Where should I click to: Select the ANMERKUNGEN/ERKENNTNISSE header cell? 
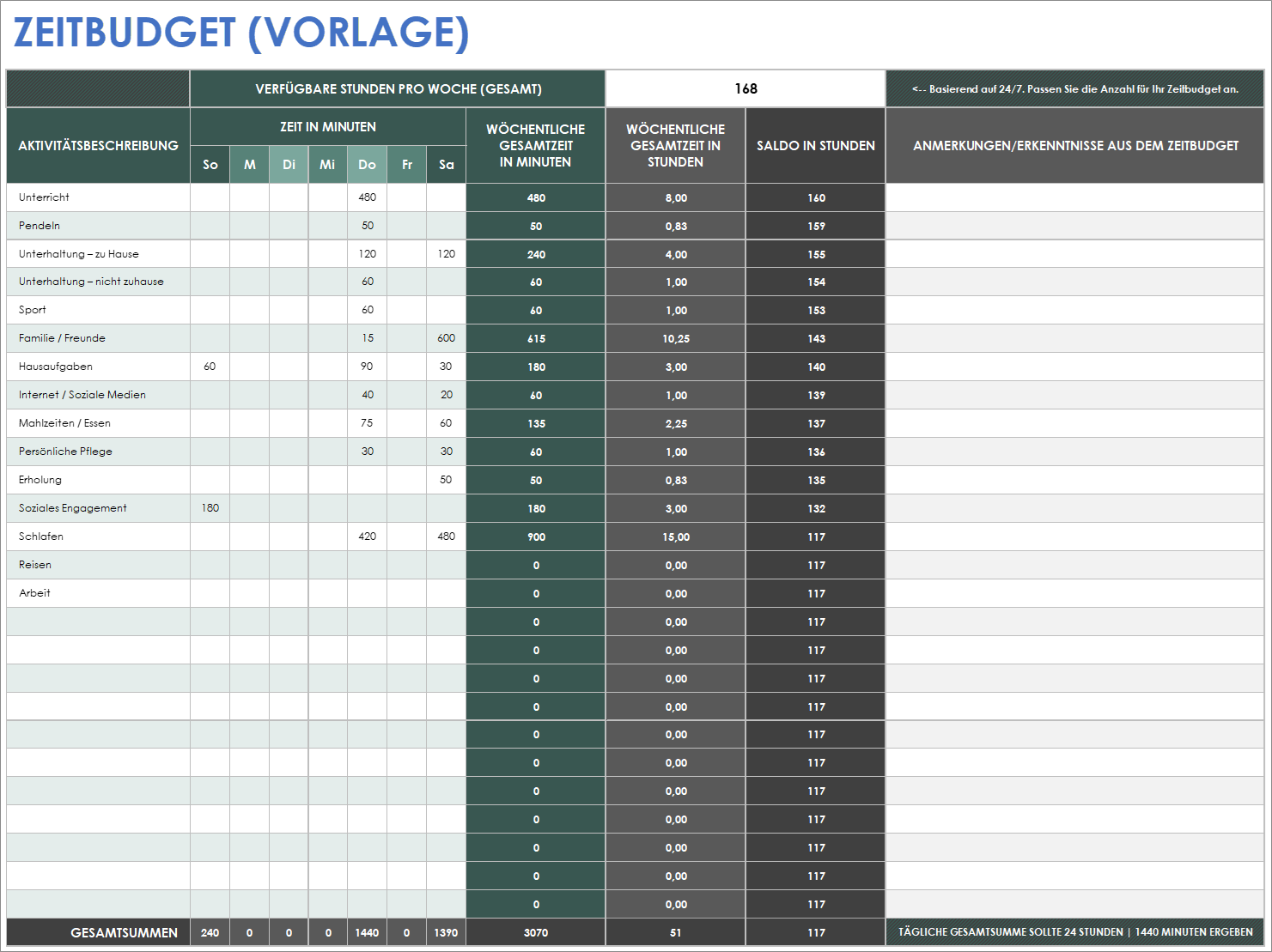(1075, 145)
